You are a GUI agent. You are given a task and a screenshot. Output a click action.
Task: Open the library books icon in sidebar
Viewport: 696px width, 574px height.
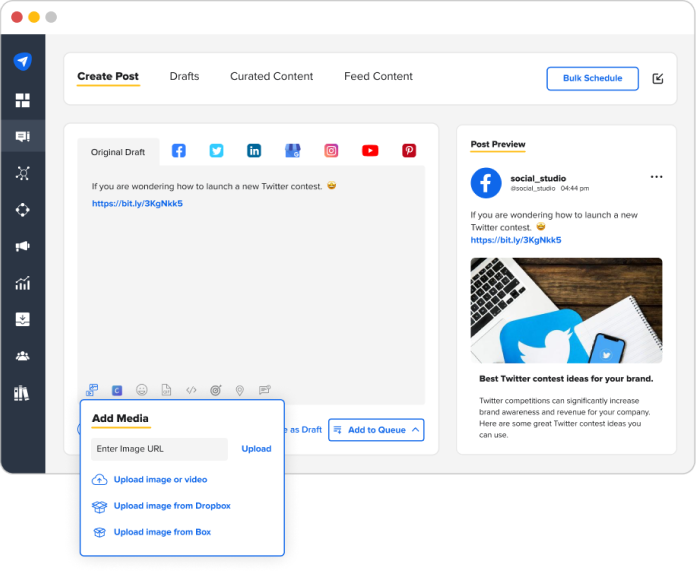pos(21,393)
